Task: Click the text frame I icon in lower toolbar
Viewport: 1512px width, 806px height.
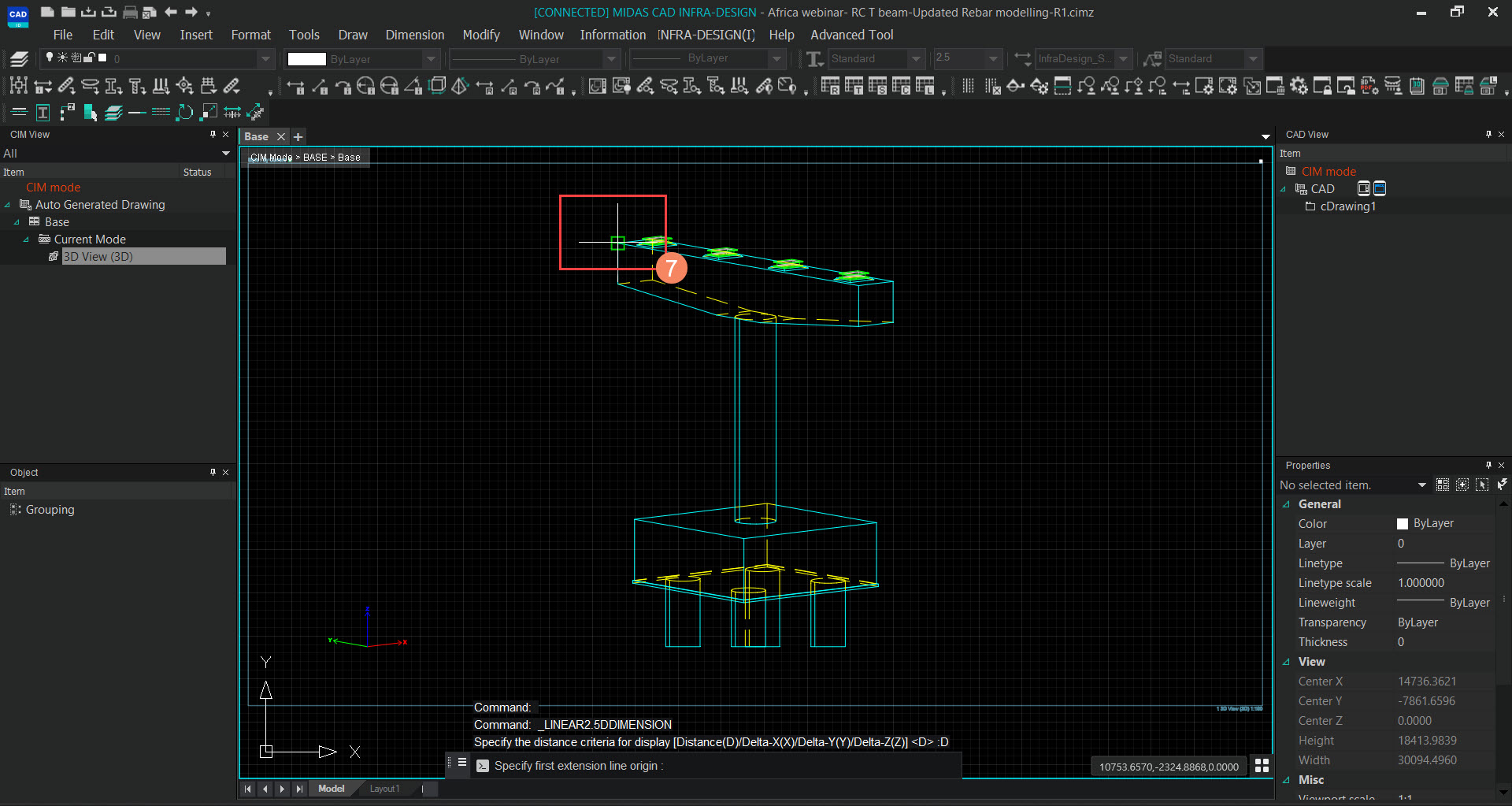Action: tap(43, 113)
